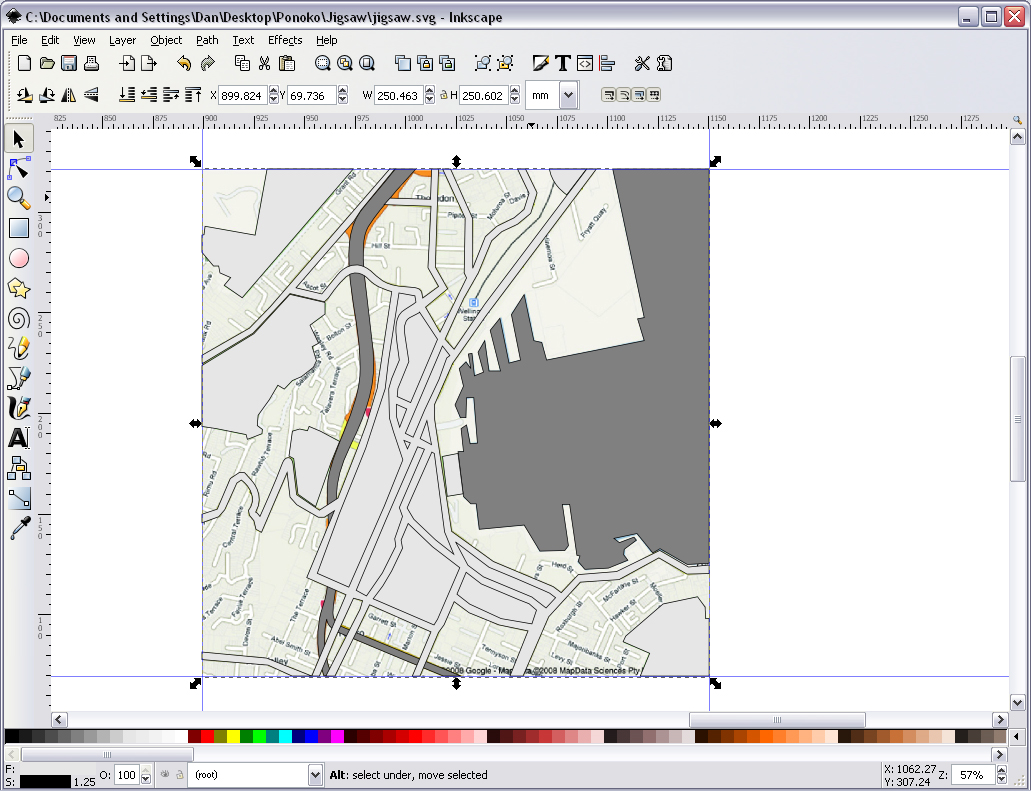Select the Ellipse circle tool
This screenshot has width=1031, height=792.
pos(18,258)
